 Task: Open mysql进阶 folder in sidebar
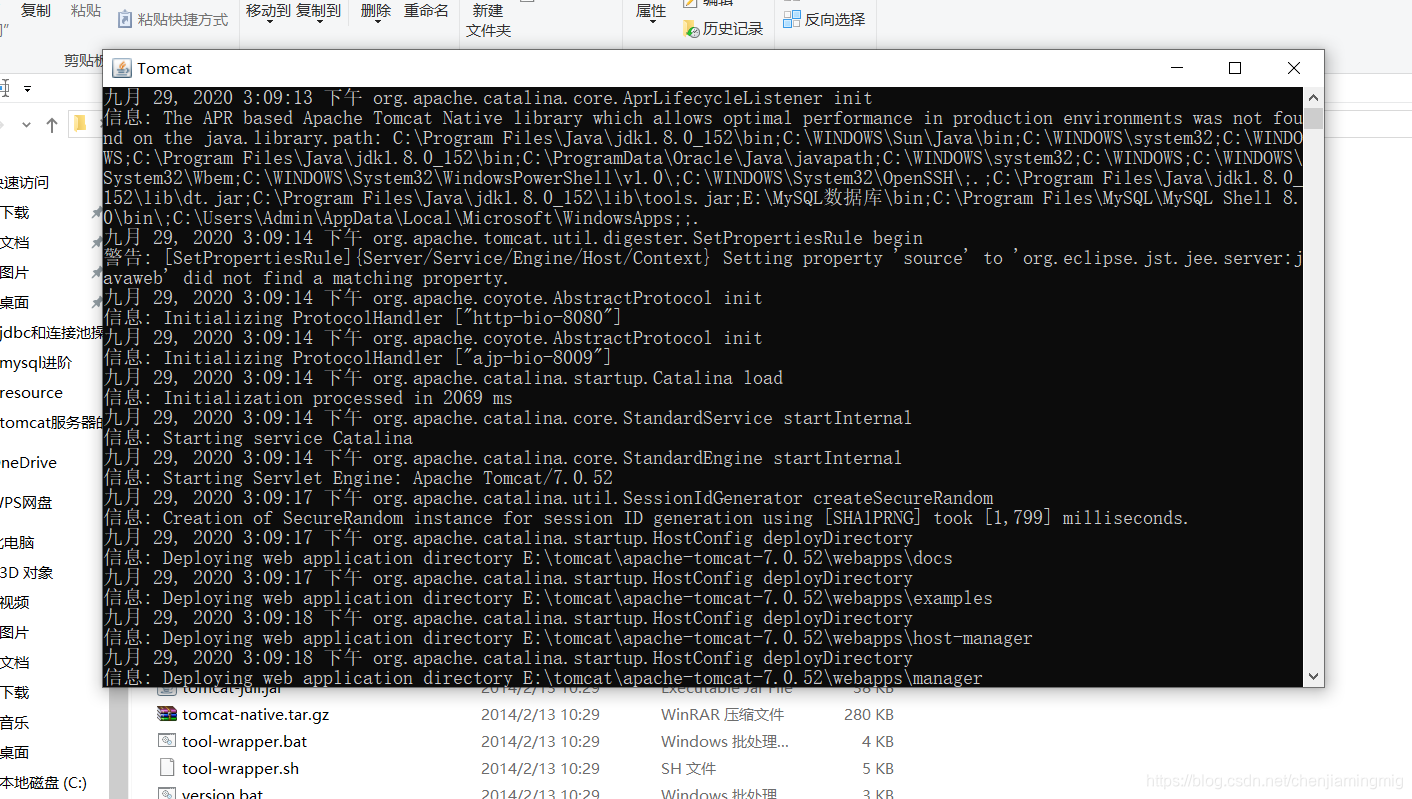[x=36, y=362]
